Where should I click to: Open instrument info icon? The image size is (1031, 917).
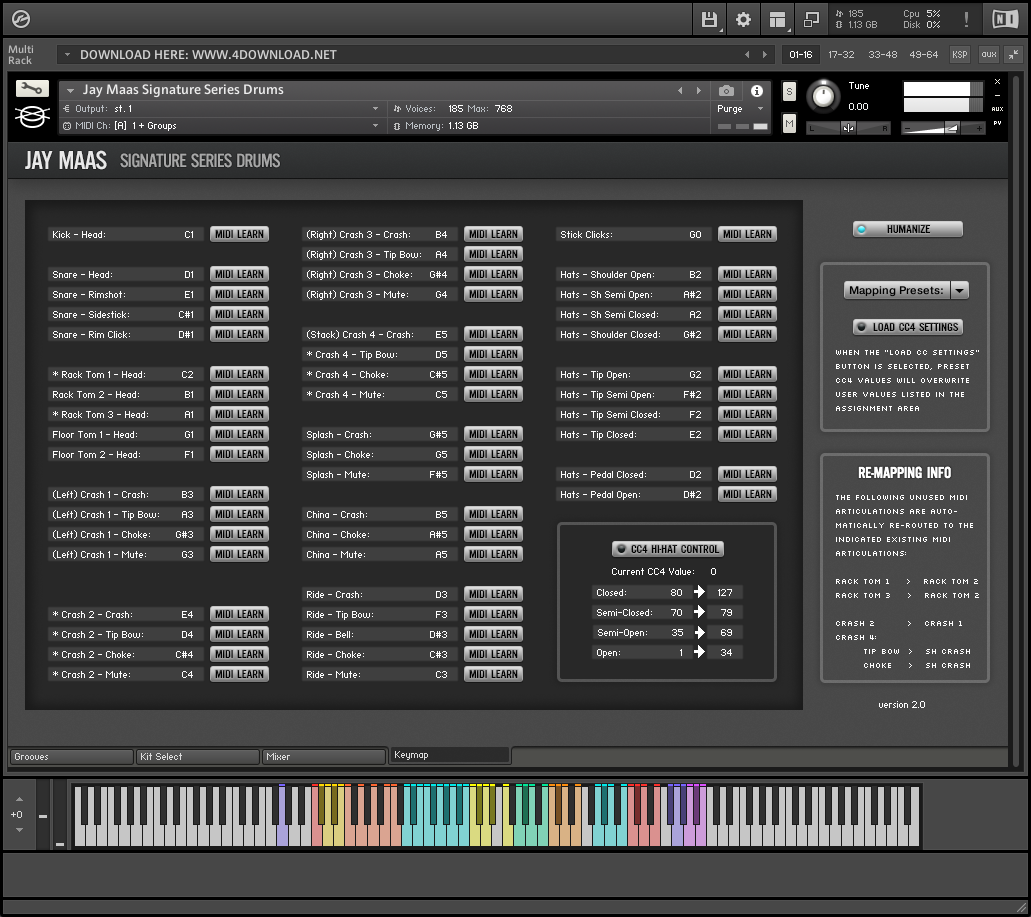[757, 91]
